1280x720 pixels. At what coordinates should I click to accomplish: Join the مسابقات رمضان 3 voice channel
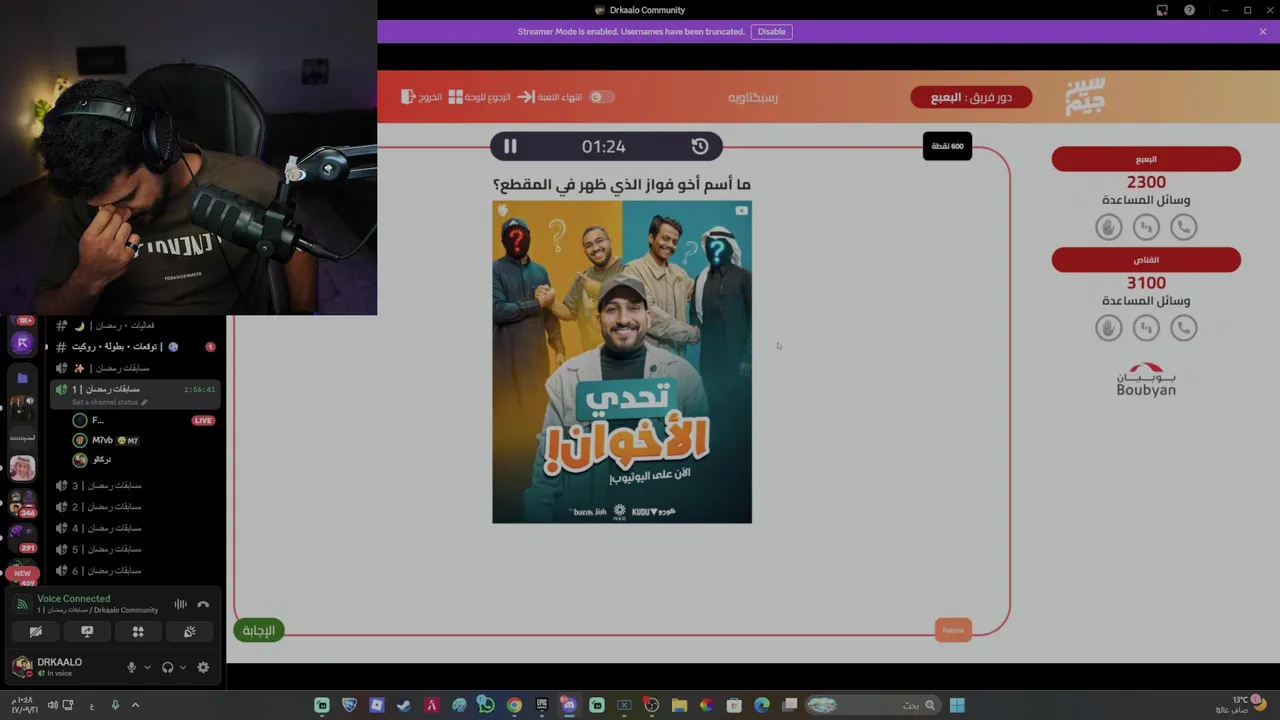click(136, 486)
